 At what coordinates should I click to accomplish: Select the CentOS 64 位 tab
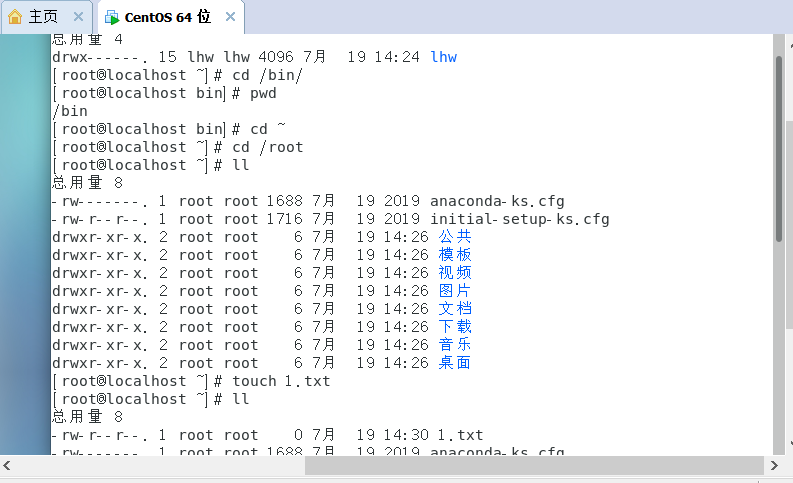tap(170, 17)
